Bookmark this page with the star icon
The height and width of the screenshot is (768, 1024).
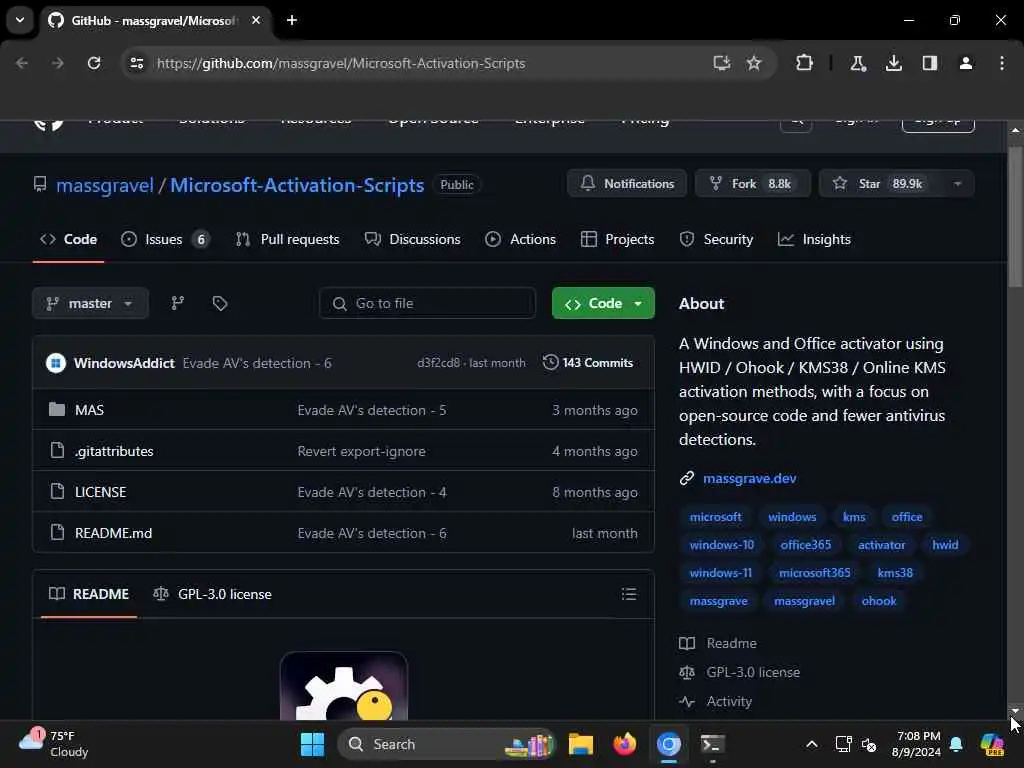754,63
